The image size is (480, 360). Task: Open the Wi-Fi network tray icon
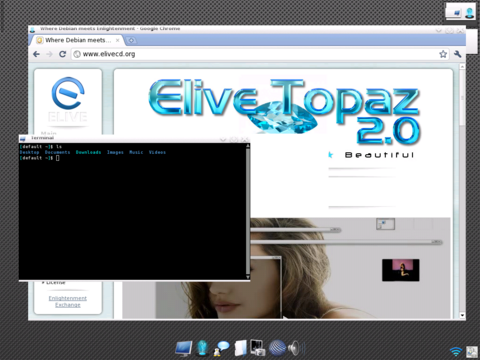(456, 351)
